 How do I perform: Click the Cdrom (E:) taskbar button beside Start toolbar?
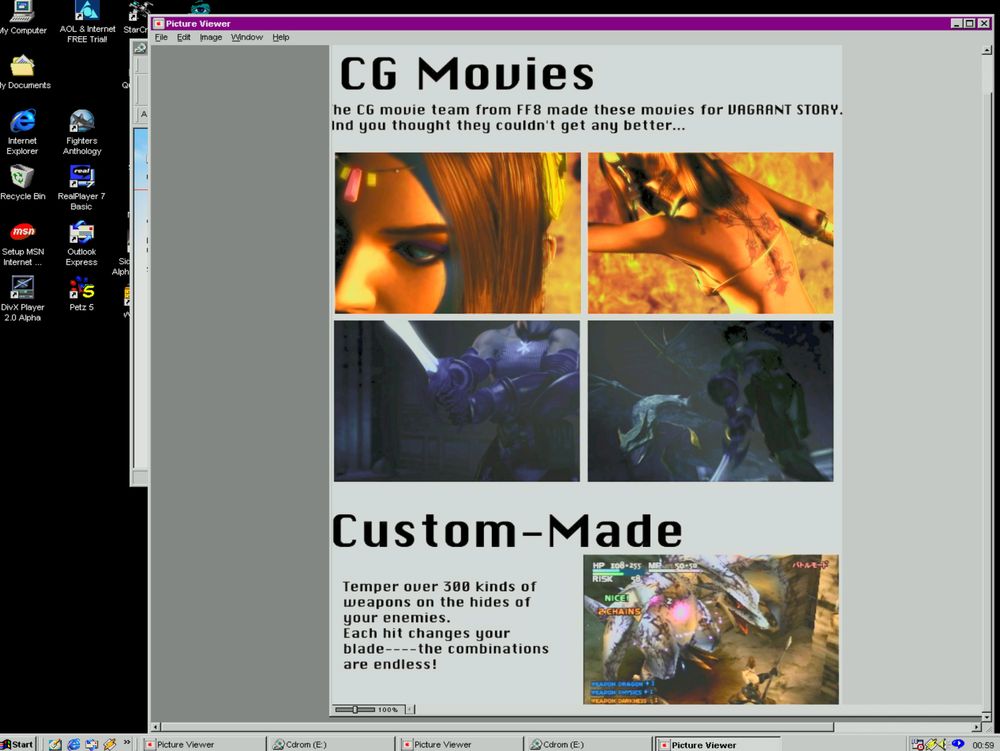click(330, 745)
